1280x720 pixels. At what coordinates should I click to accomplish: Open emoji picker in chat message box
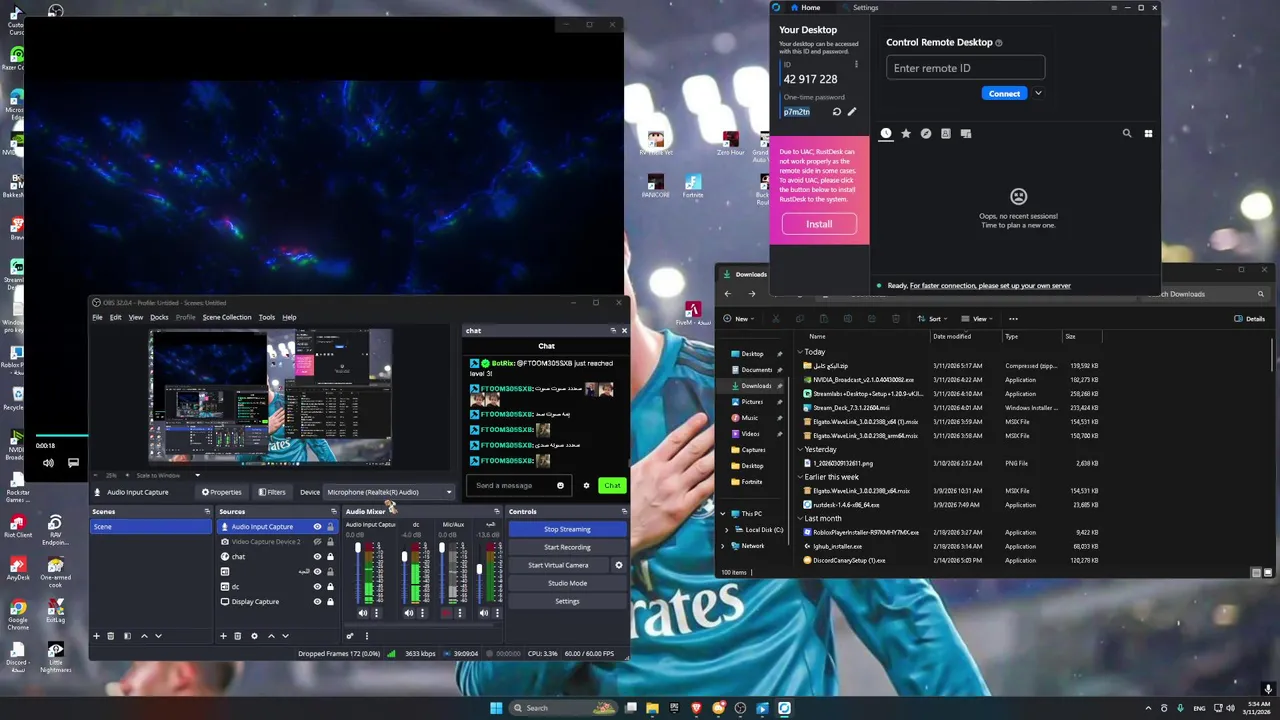(560, 485)
